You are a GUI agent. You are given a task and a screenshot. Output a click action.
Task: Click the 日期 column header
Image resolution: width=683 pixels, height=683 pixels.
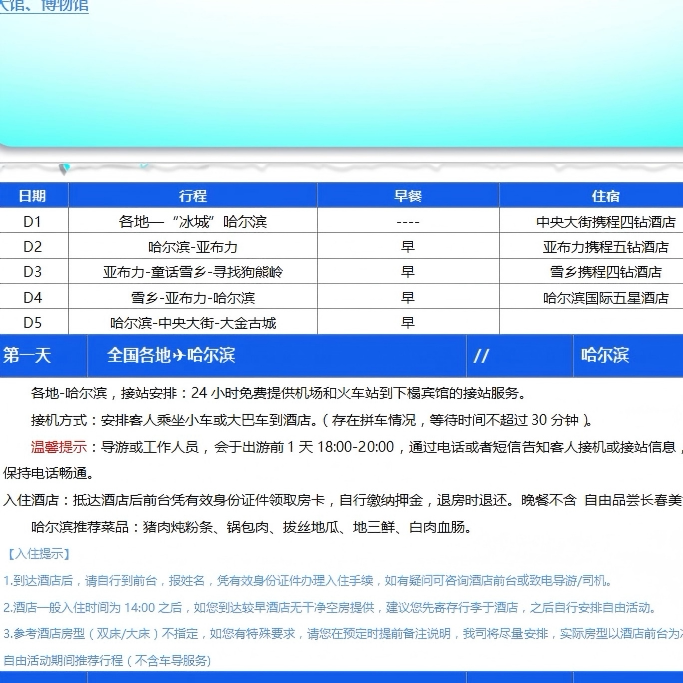(32, 196)
